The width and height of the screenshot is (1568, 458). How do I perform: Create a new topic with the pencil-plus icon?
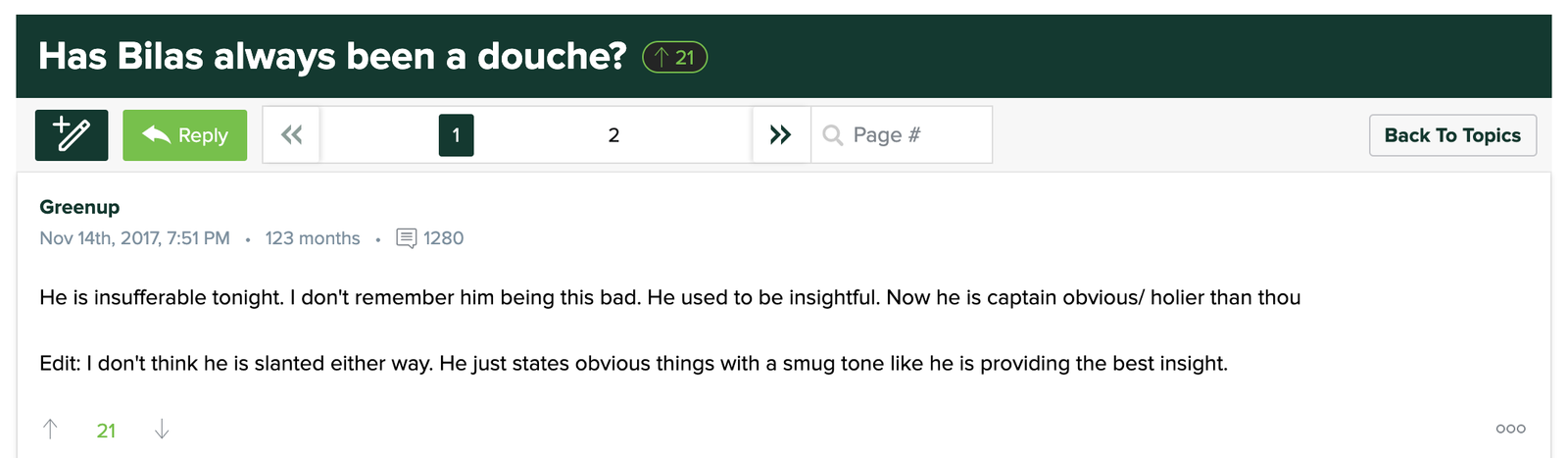pos(72,135)
